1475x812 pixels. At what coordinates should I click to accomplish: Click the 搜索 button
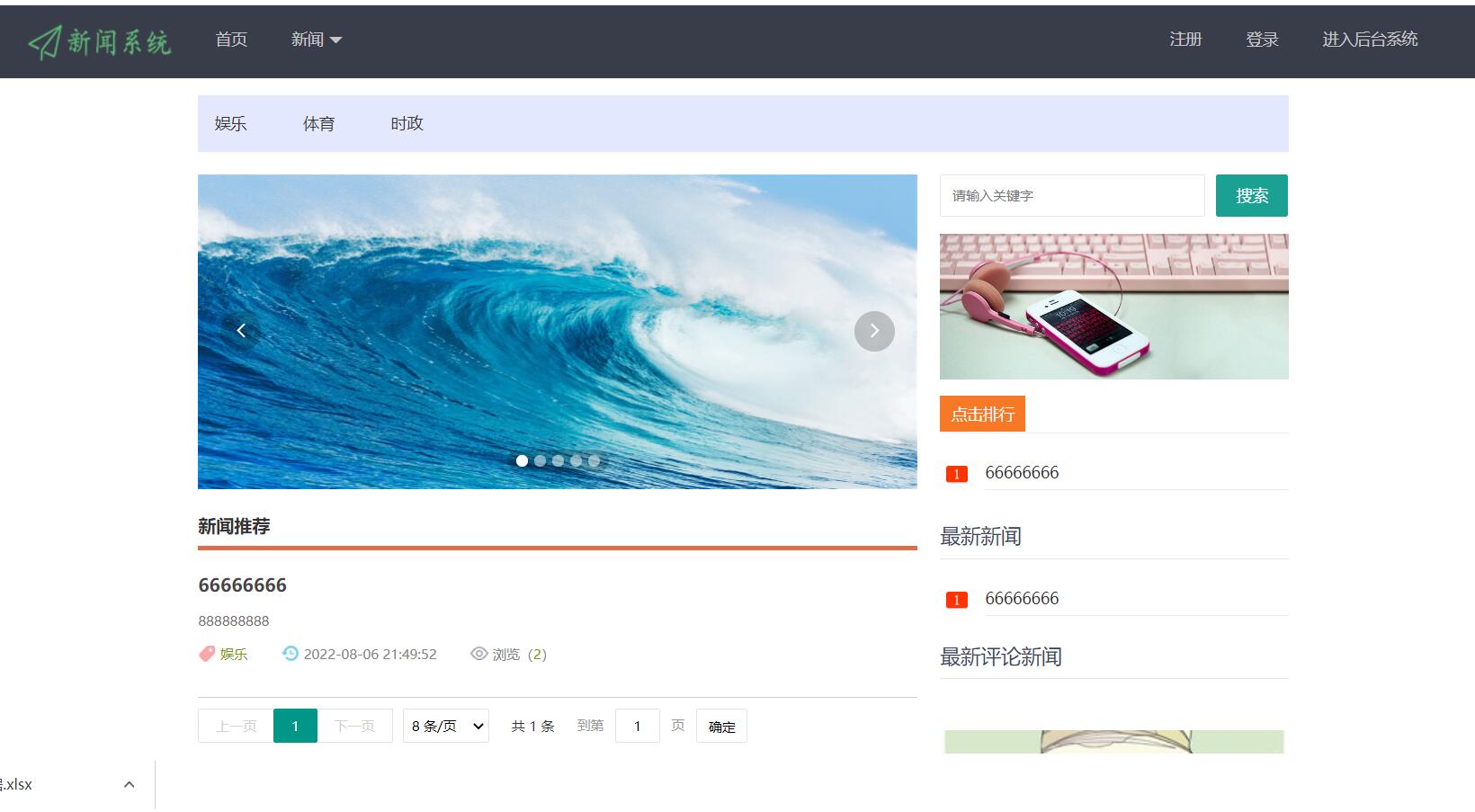click(x=1252, y=195)
